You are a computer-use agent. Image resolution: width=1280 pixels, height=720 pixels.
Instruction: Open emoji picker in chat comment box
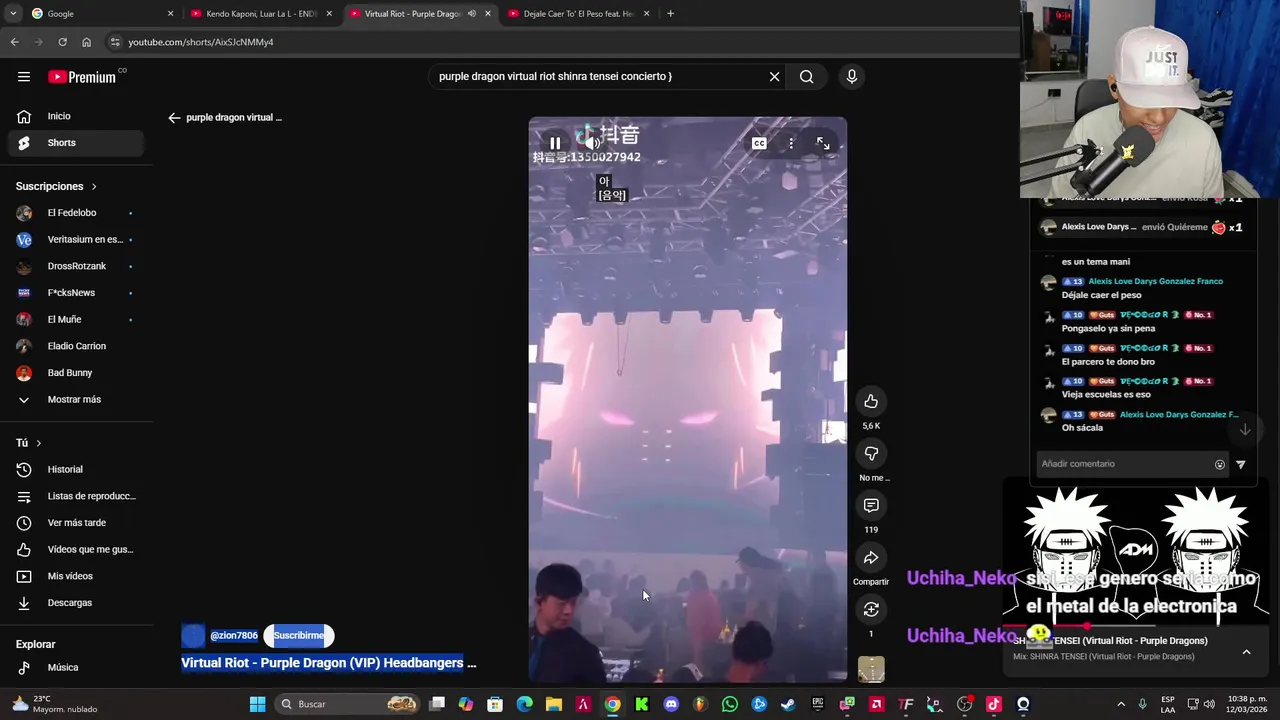(x=1219, y=464)
